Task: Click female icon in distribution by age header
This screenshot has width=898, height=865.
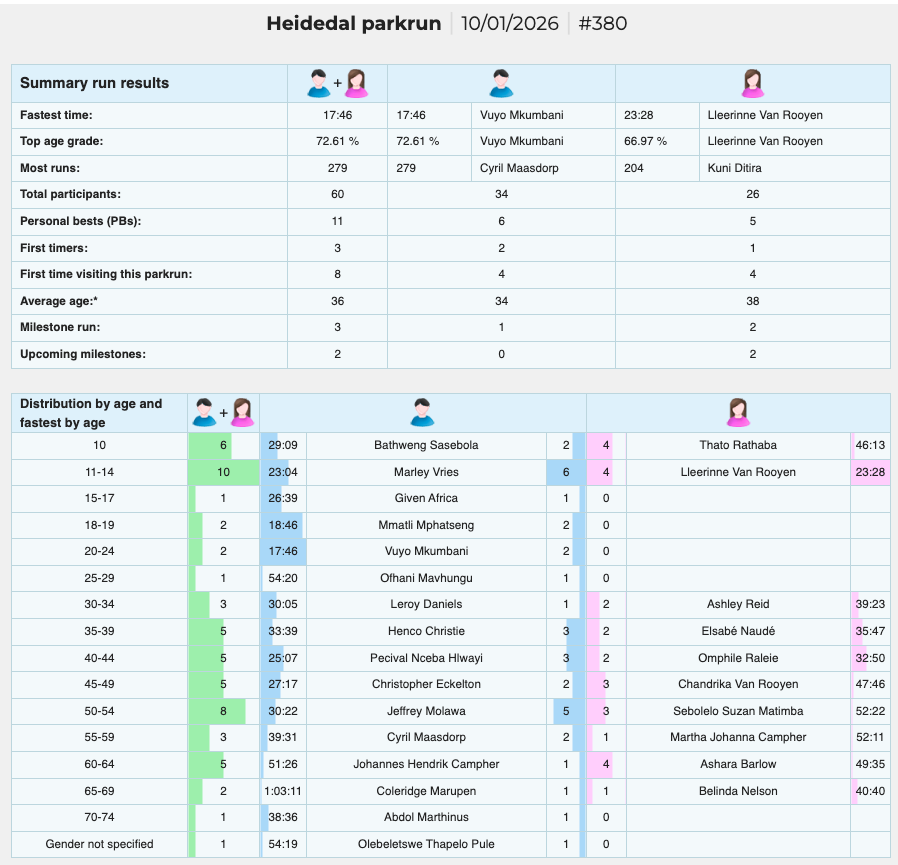Action: coord(738,412)
